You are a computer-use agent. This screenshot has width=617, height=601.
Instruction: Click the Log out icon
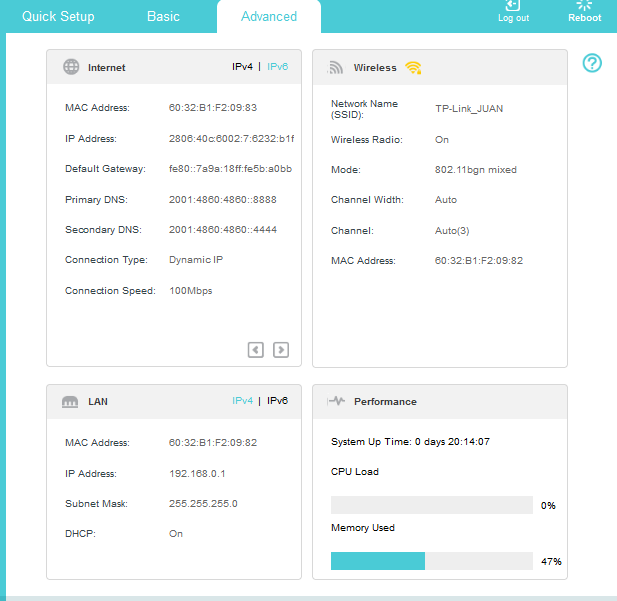(x=513, y=6)
